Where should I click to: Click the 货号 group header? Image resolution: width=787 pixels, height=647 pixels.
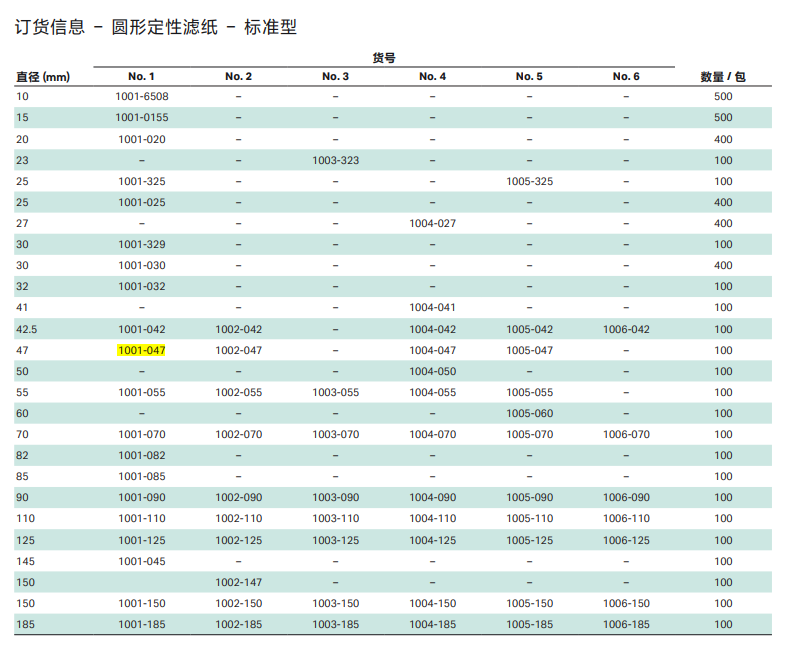[x=384, y=58]
